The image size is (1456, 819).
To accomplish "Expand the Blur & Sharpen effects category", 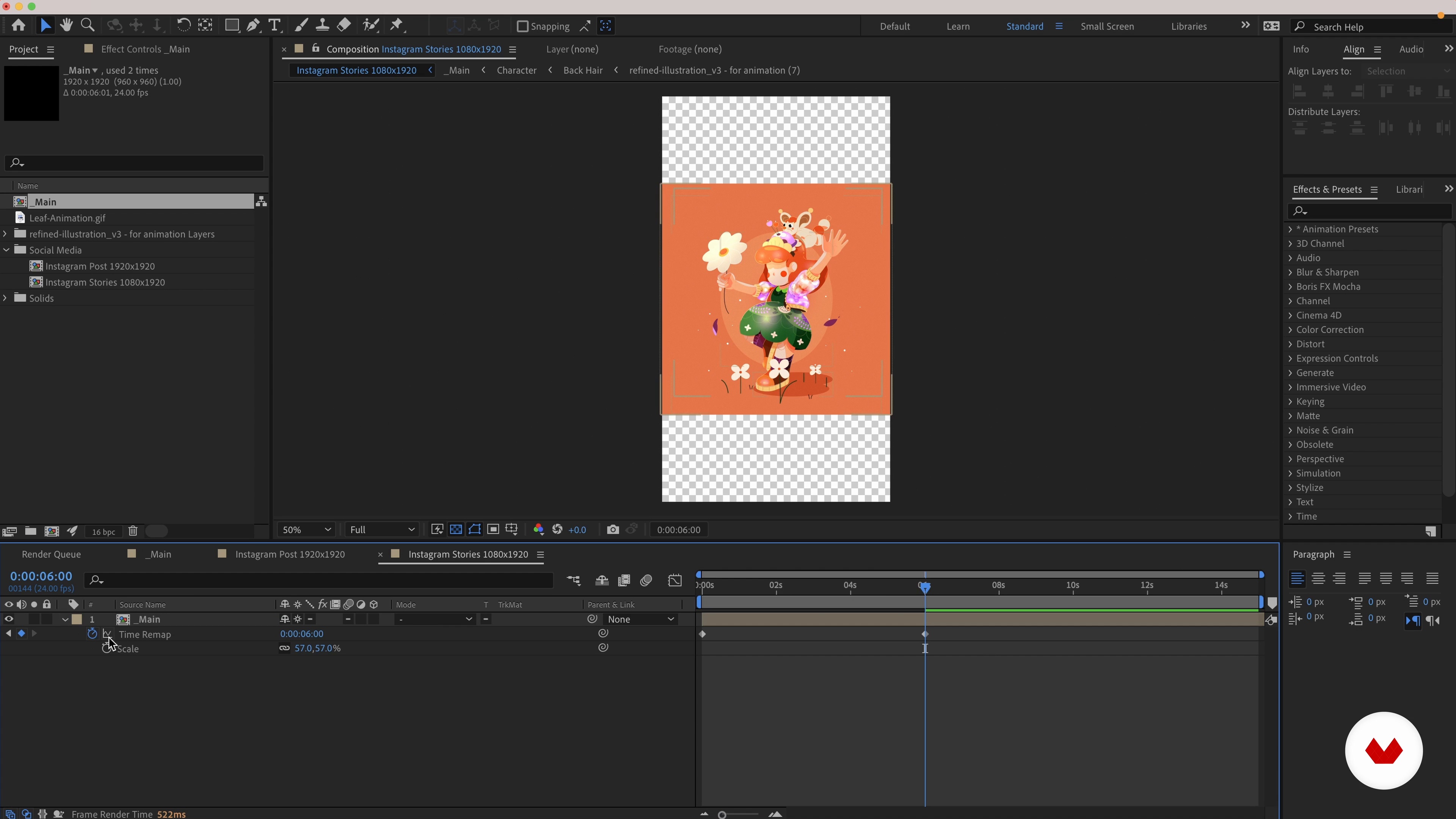I will click(1290, 273).
